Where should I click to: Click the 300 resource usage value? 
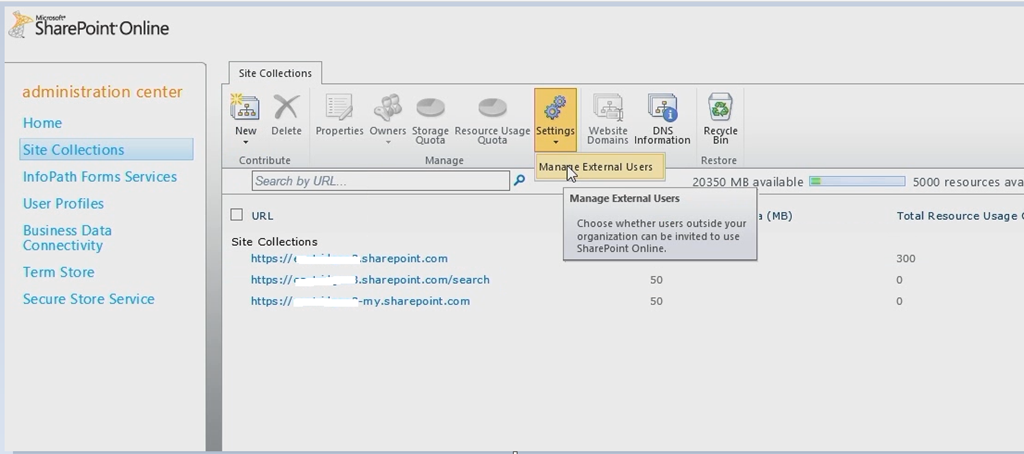pyautogui.click(x=906, y=259)
